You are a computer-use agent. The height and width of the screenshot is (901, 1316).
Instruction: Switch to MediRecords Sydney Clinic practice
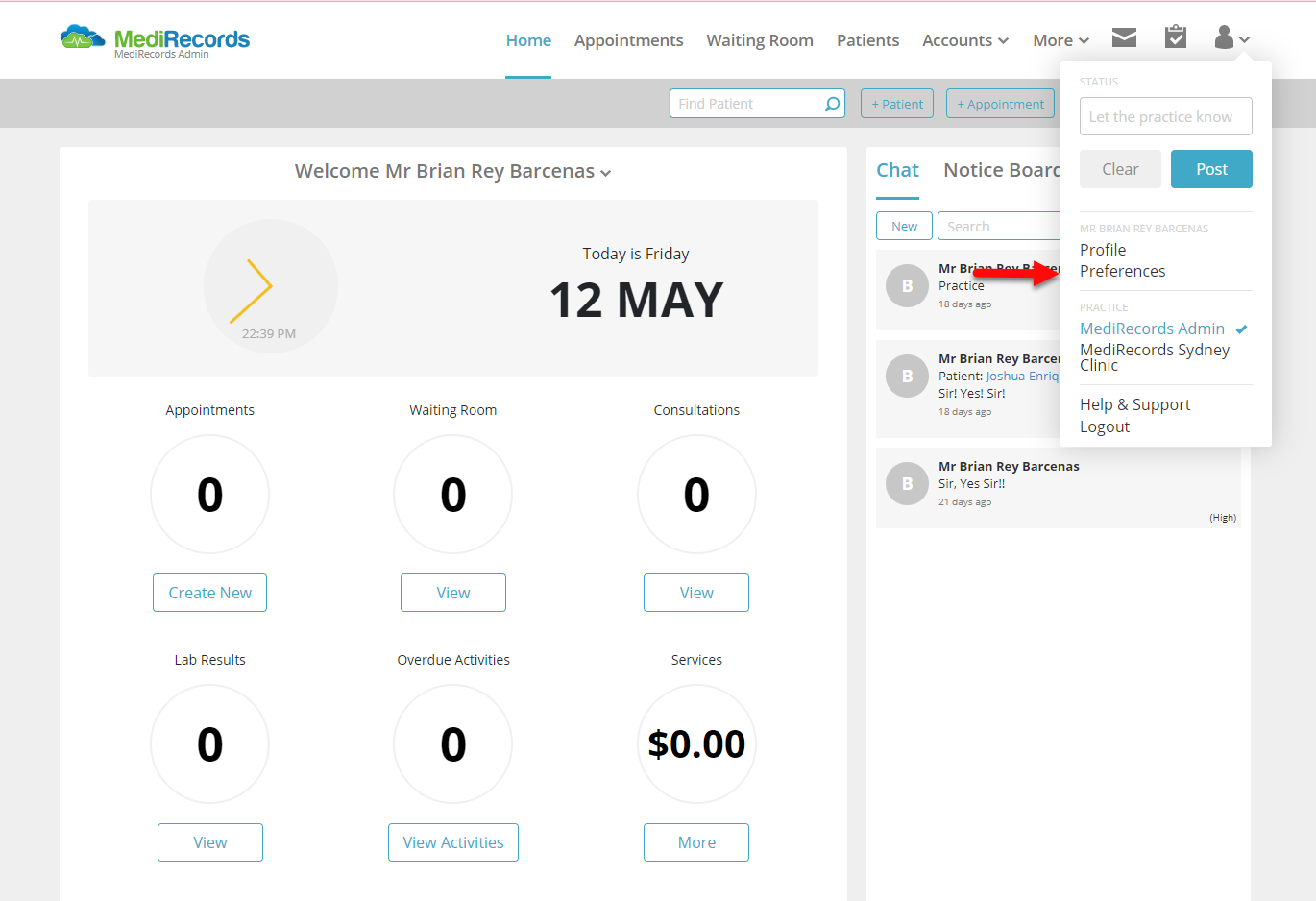1155,357
